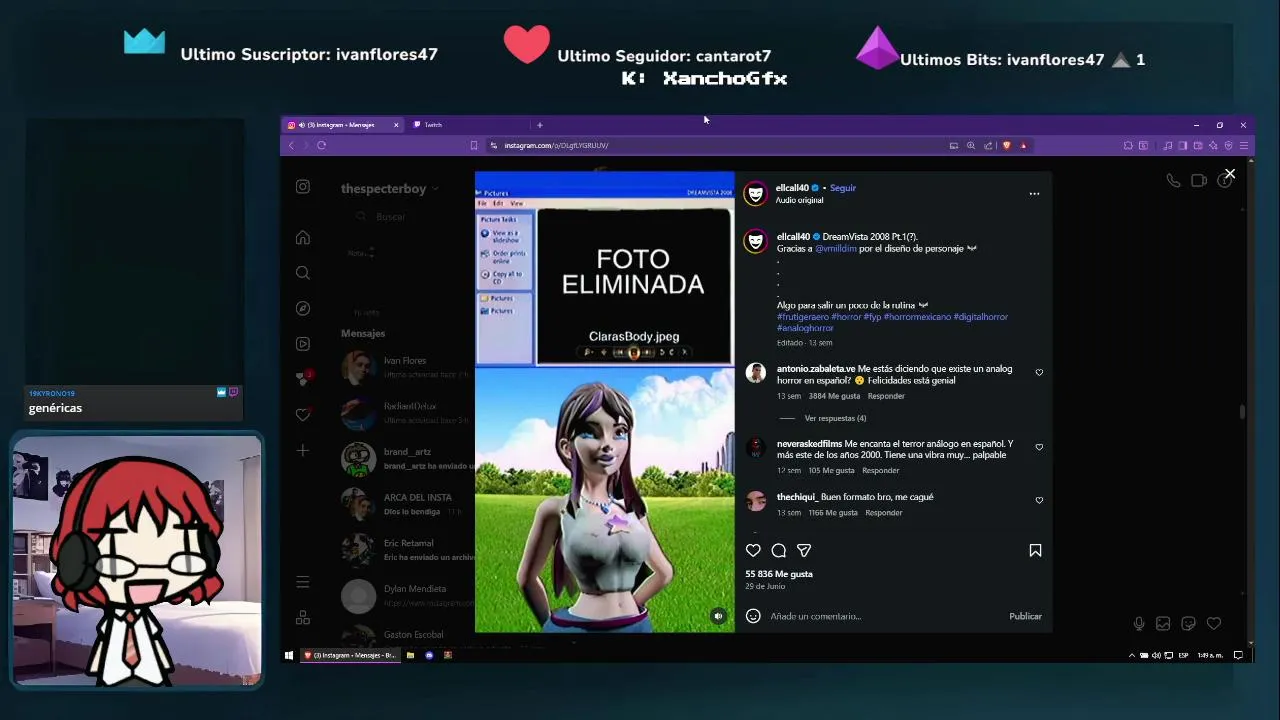Screen dimensions: 1280x720
Task: Open the #frutigeraero hashtag
Action: [x=802, y=317]
